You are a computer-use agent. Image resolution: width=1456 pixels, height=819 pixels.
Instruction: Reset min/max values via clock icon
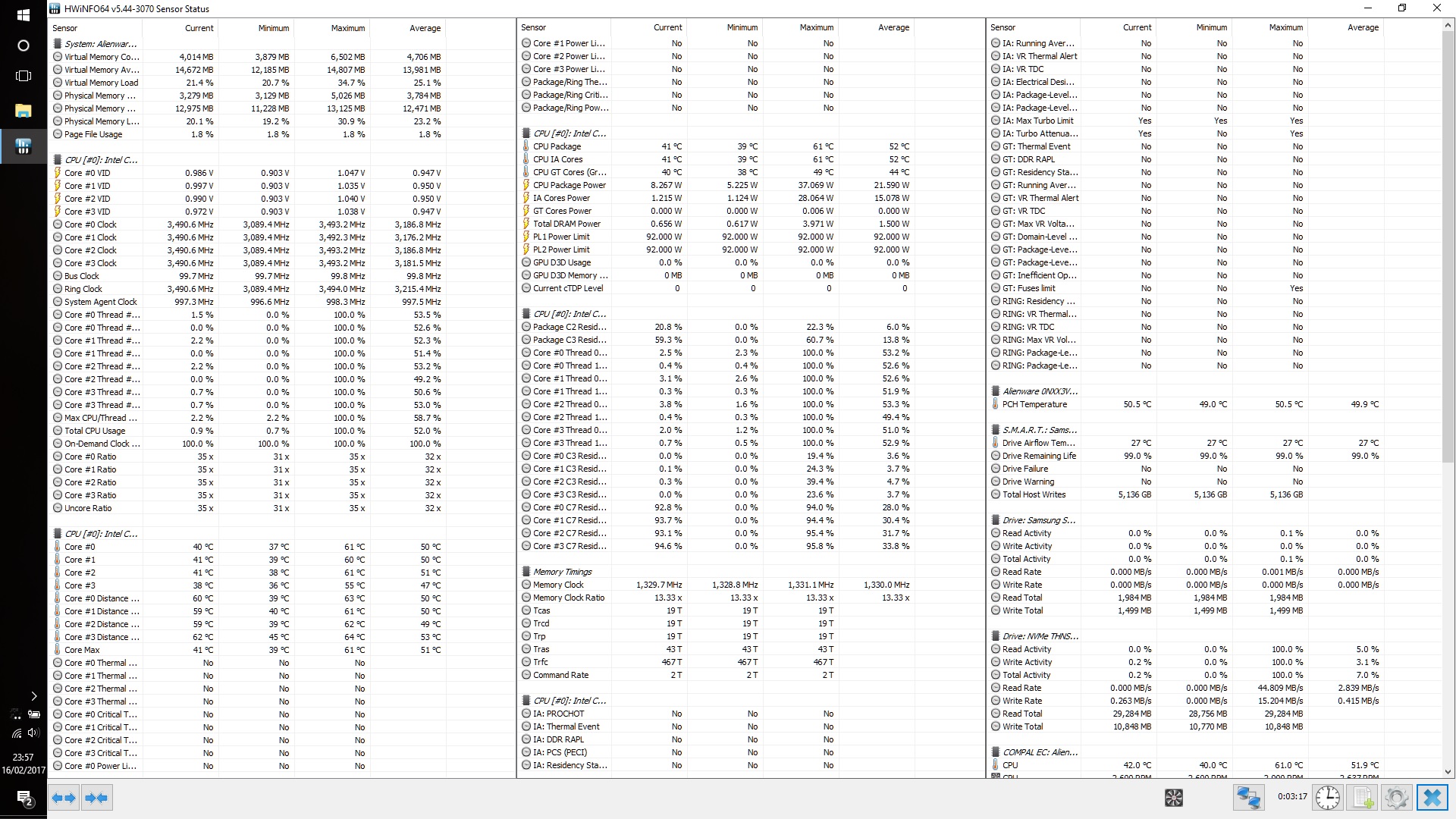[x=1327, y=798]
